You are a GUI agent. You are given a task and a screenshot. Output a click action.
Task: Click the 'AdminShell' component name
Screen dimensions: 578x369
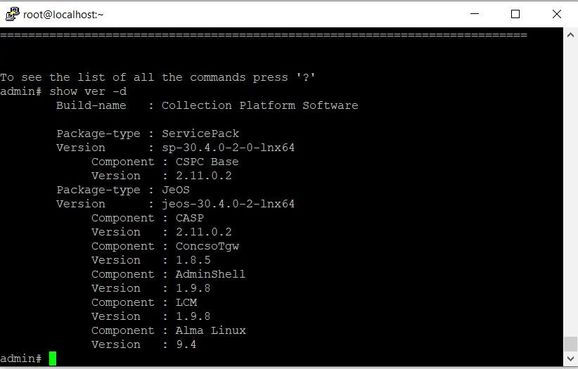tap(210, 274)
